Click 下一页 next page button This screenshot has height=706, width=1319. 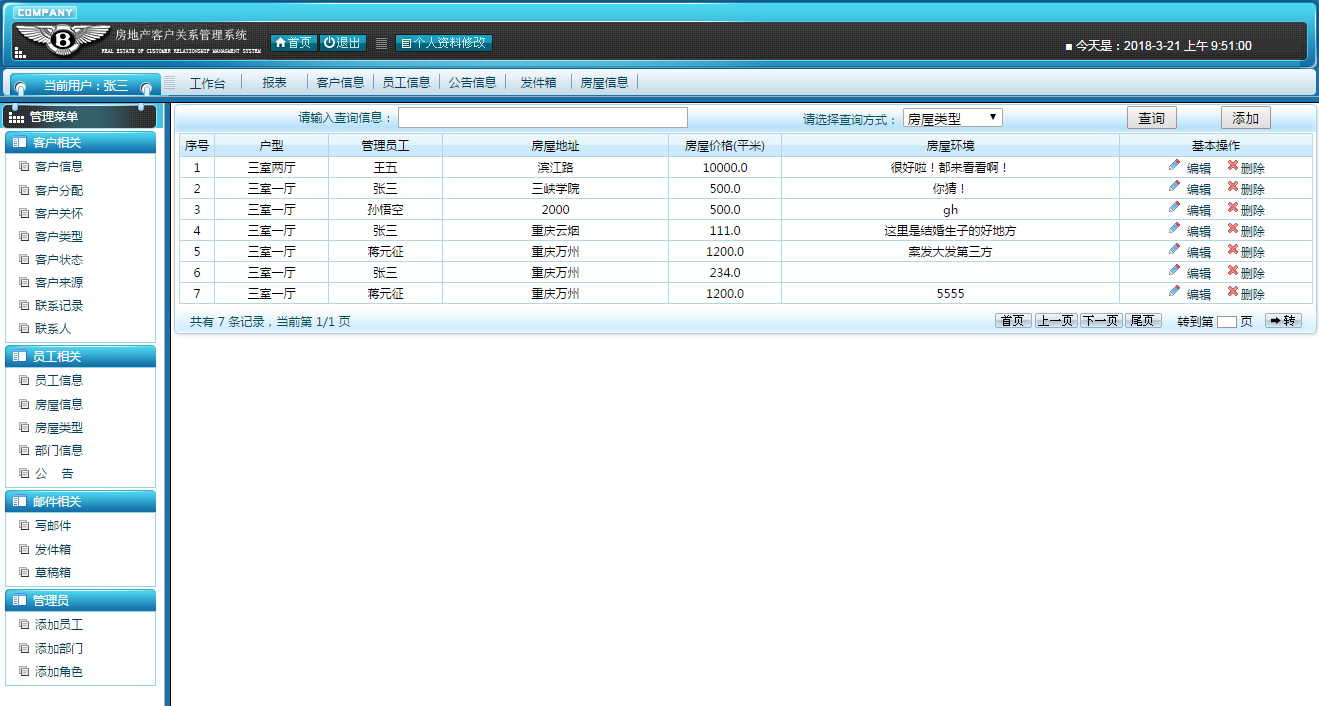(1101, 321)
